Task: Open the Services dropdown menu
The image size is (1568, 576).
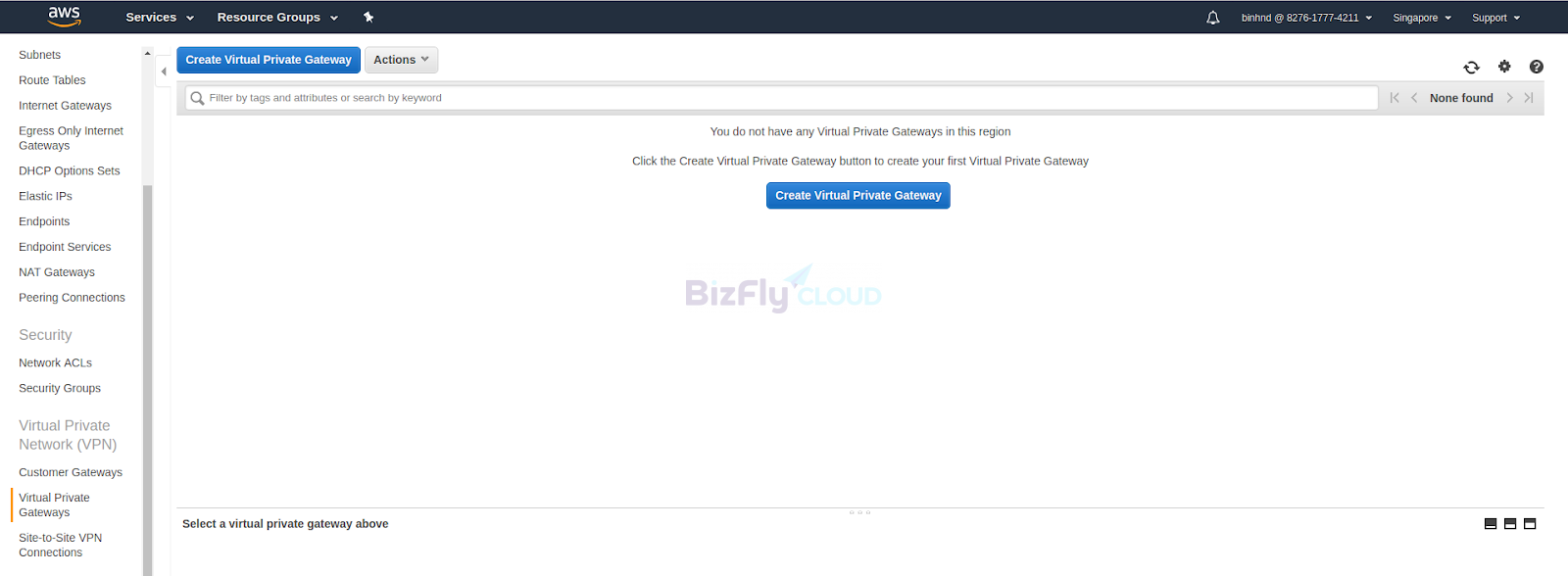Action: pyautogui.click(x=160, y=18)
